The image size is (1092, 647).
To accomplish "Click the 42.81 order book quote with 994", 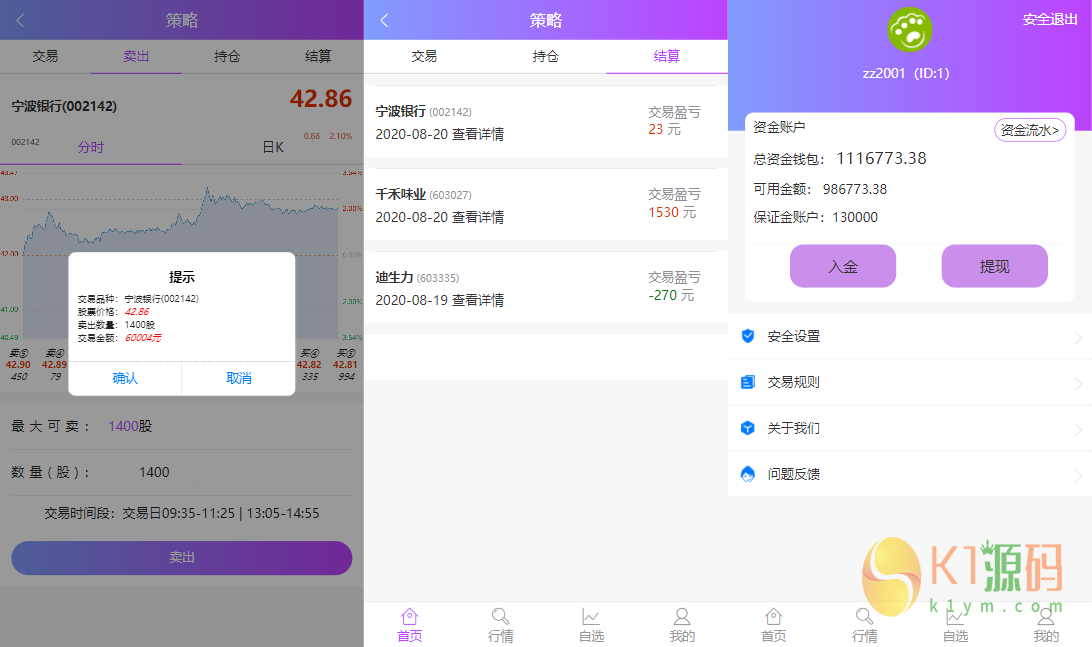I will [345, 364].
